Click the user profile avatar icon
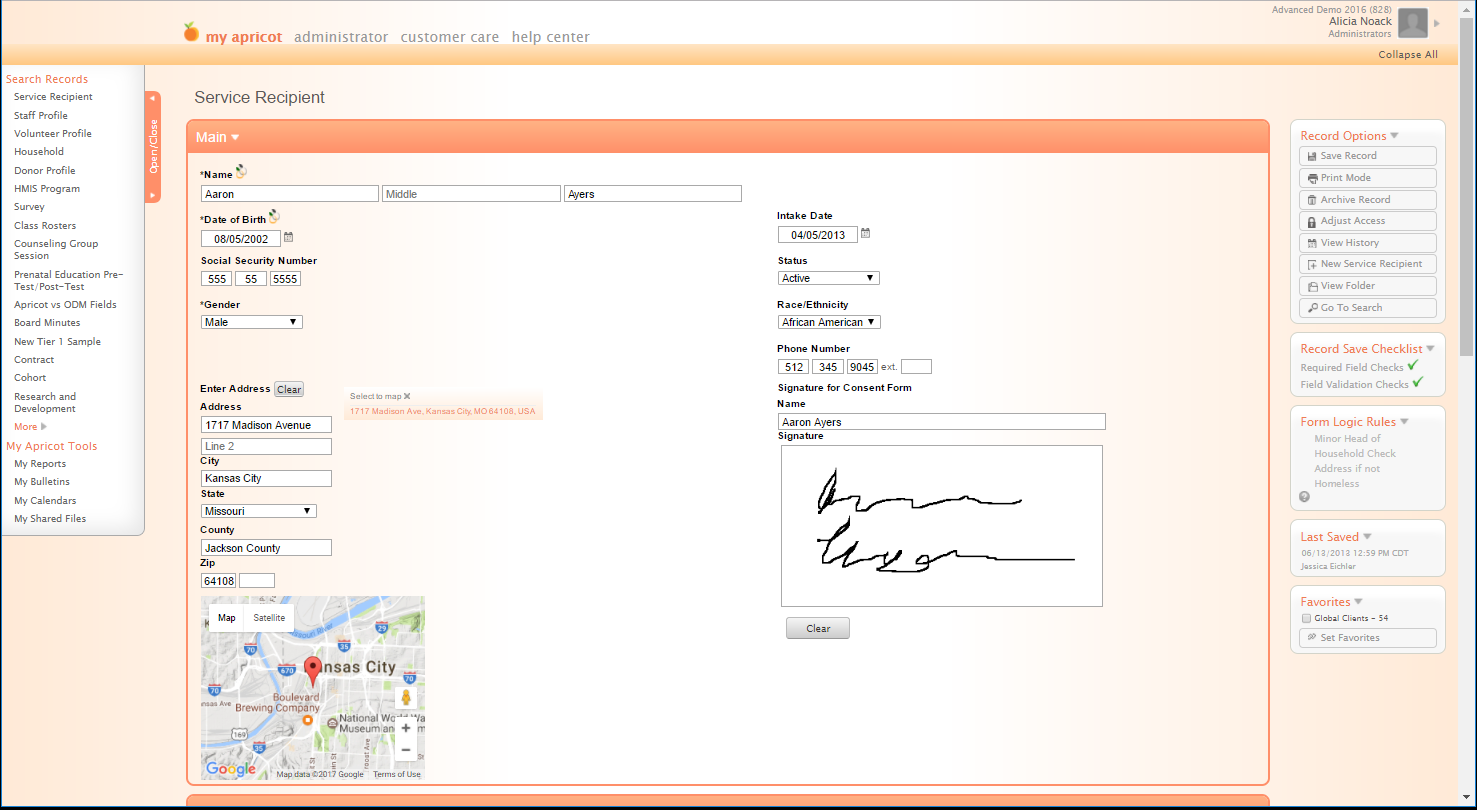The image size is (1477, 810). coord(1412,23)
